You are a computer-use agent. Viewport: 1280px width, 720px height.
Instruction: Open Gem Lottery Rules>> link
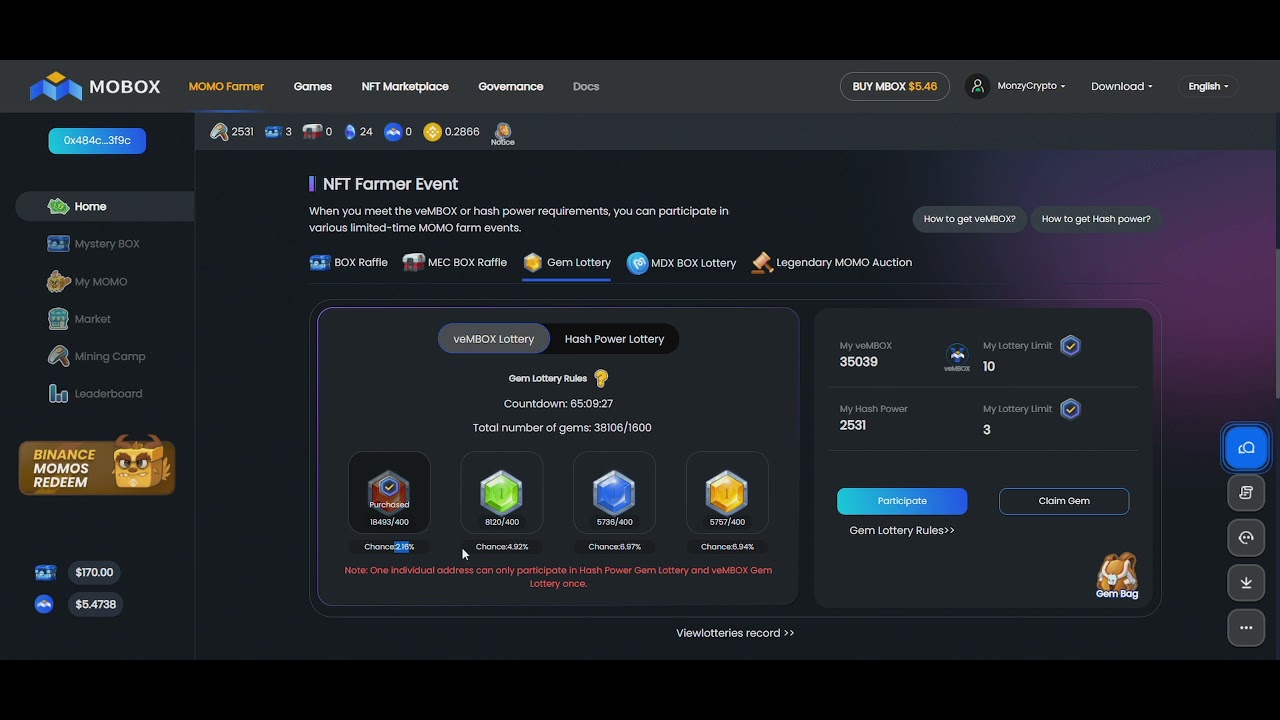click(902, 530)
